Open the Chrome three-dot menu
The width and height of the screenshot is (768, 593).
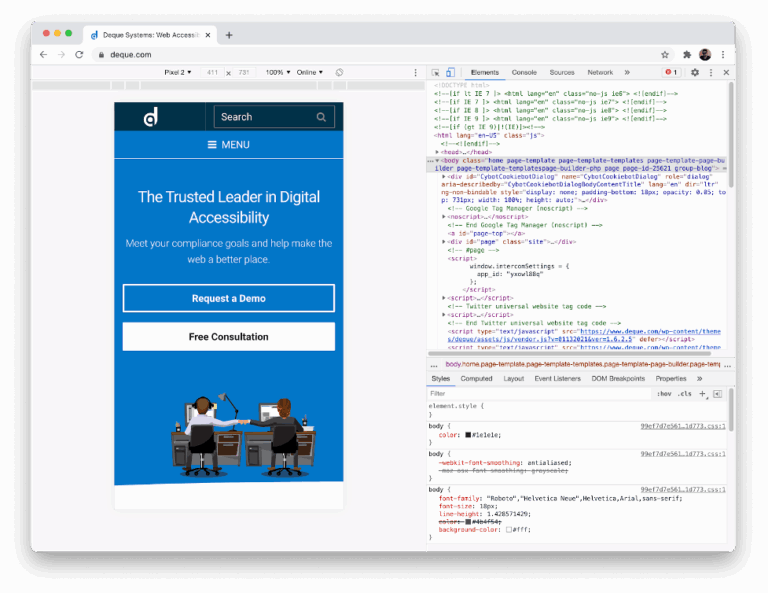(x=723, y=54)
